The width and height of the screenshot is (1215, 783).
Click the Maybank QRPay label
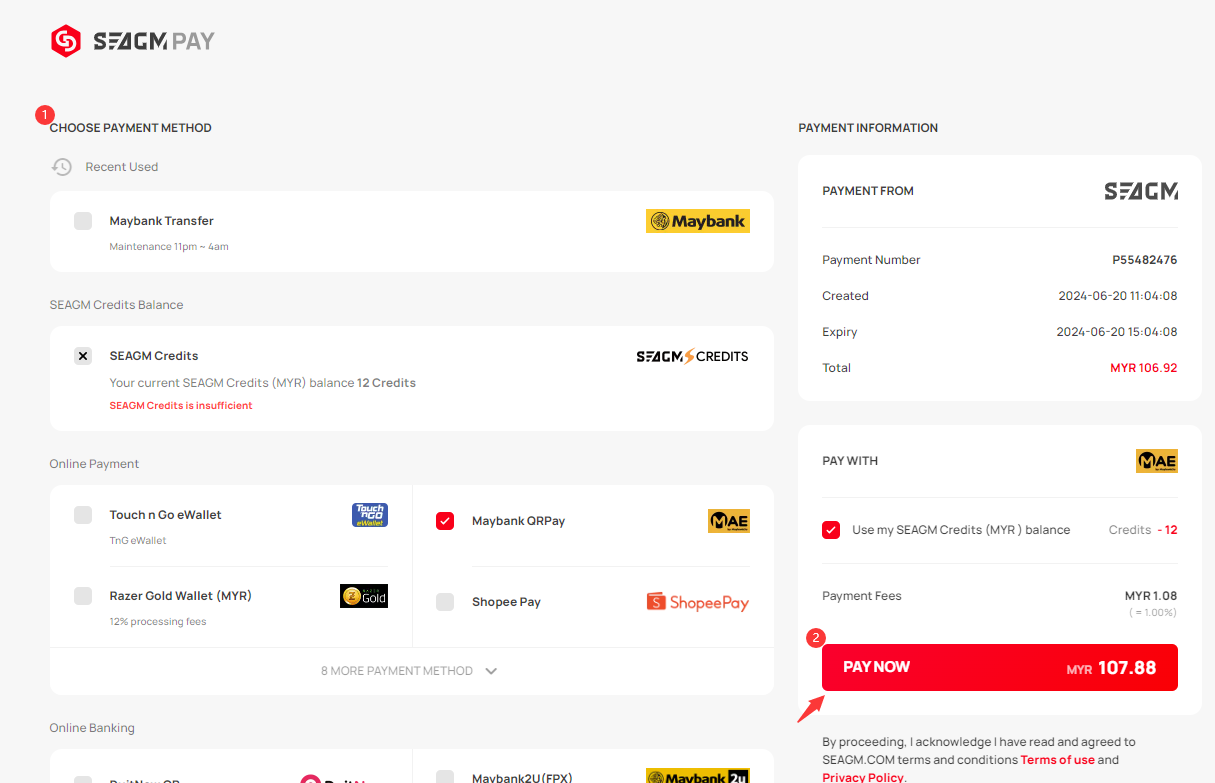518,521
